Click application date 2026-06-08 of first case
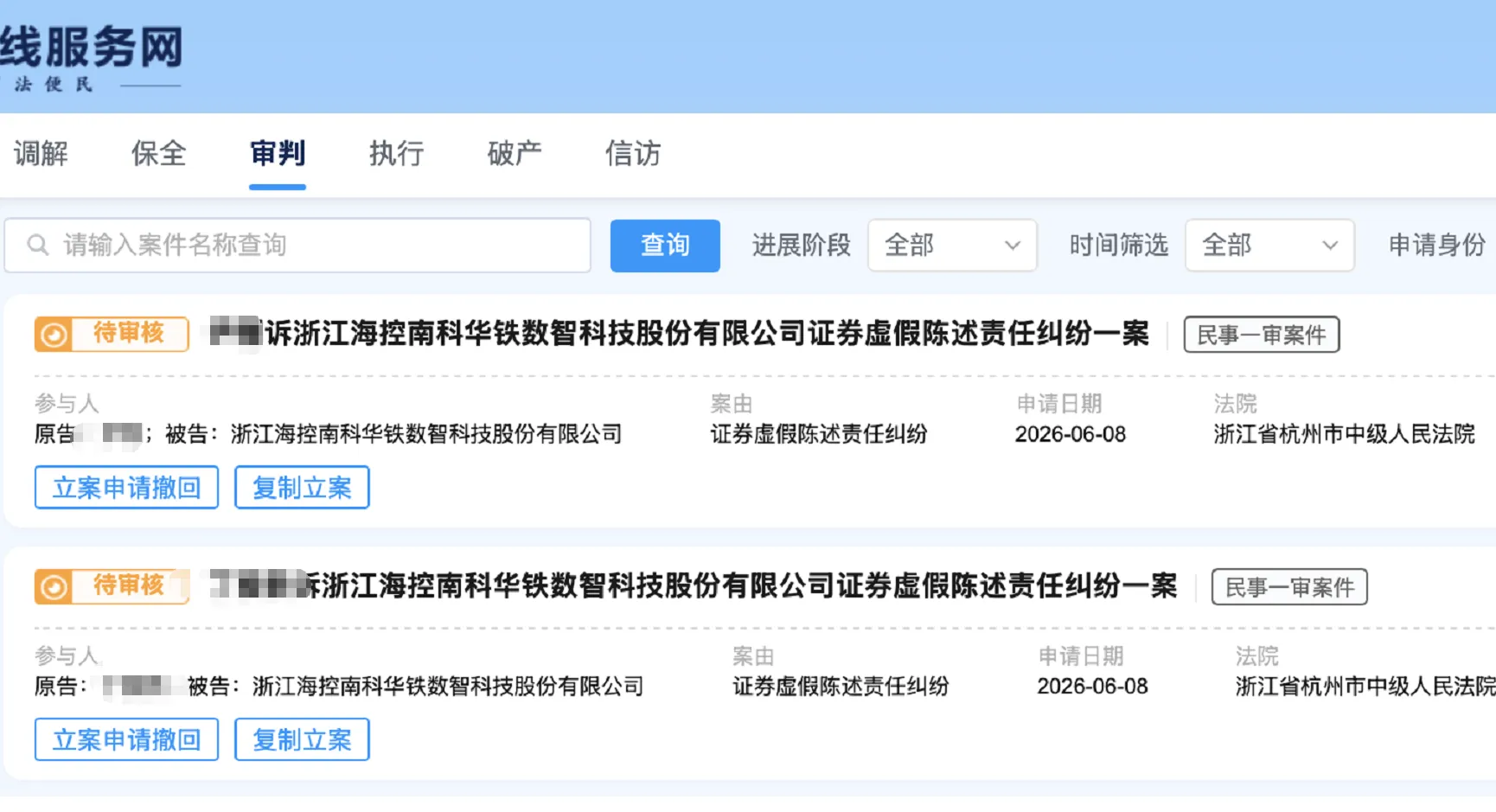 coord(1071,434)
